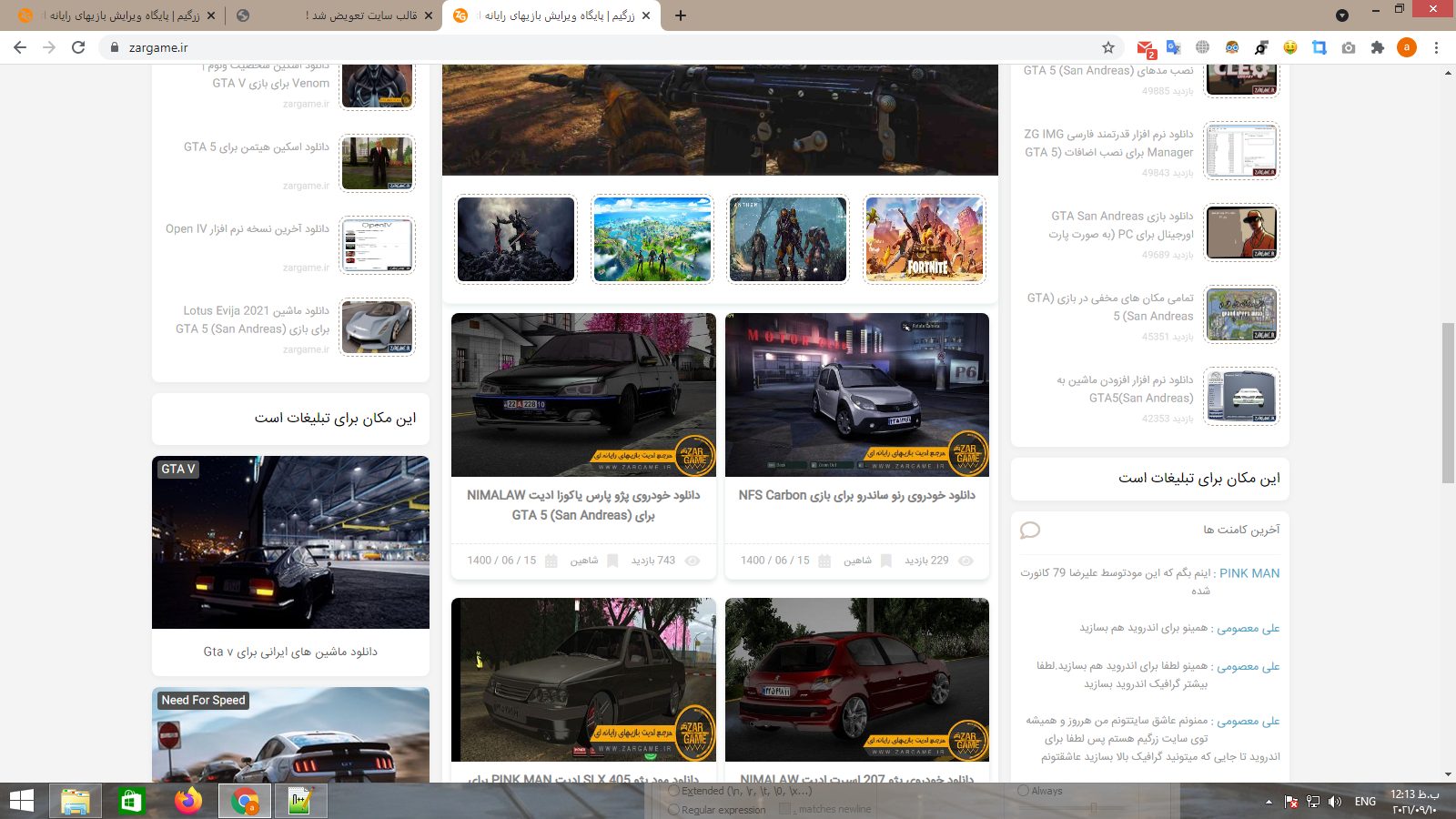Click the scrollbar down arrow
This screenshot has height=819, width=1456.
click(x=1448, y=774)
